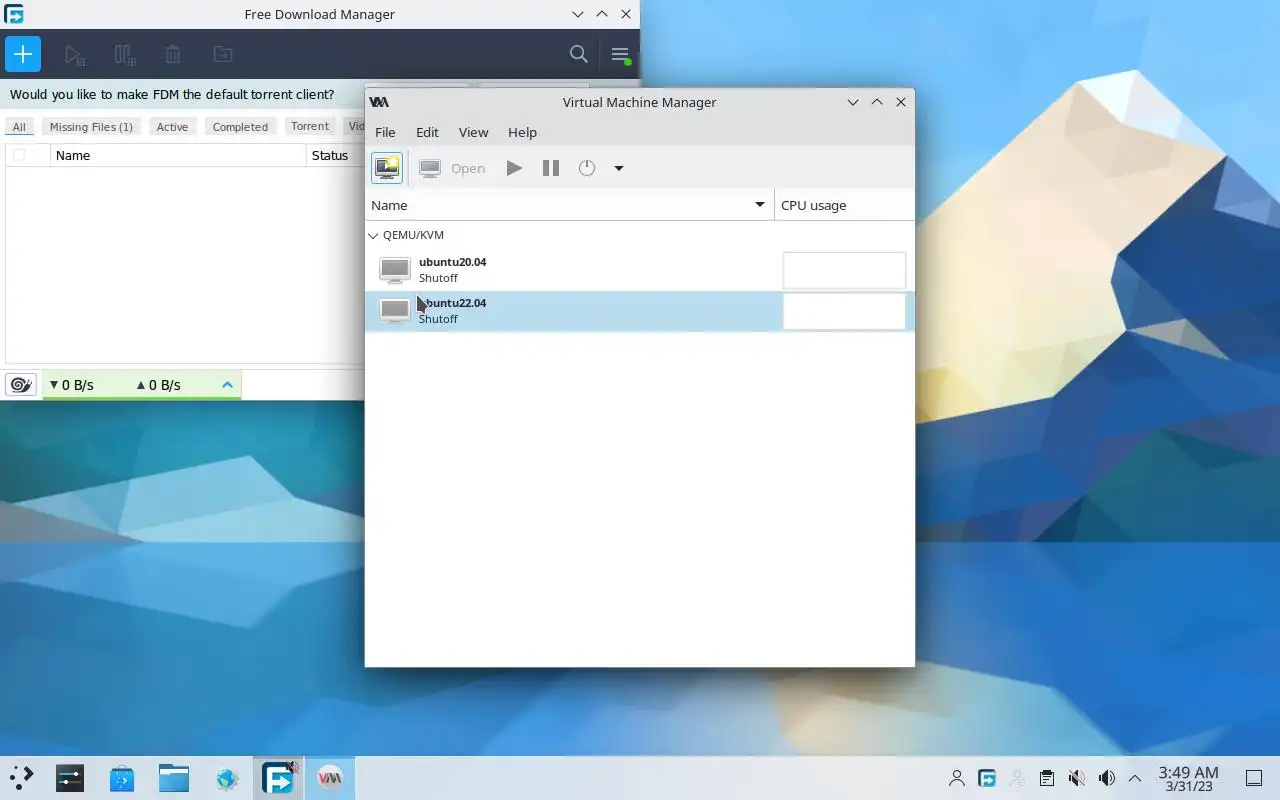1280x800 pixels.
Task: Select the Torrent filter tab
Action: pyautogui.click(x=310, y=126)
